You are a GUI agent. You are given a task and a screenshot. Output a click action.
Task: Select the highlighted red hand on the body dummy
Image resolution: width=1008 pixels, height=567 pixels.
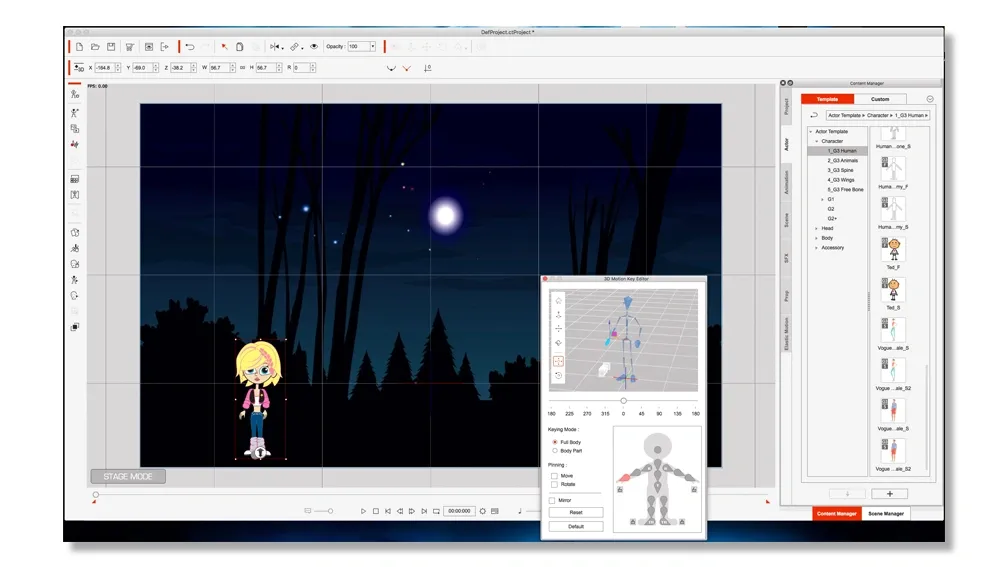coord(623,478)
